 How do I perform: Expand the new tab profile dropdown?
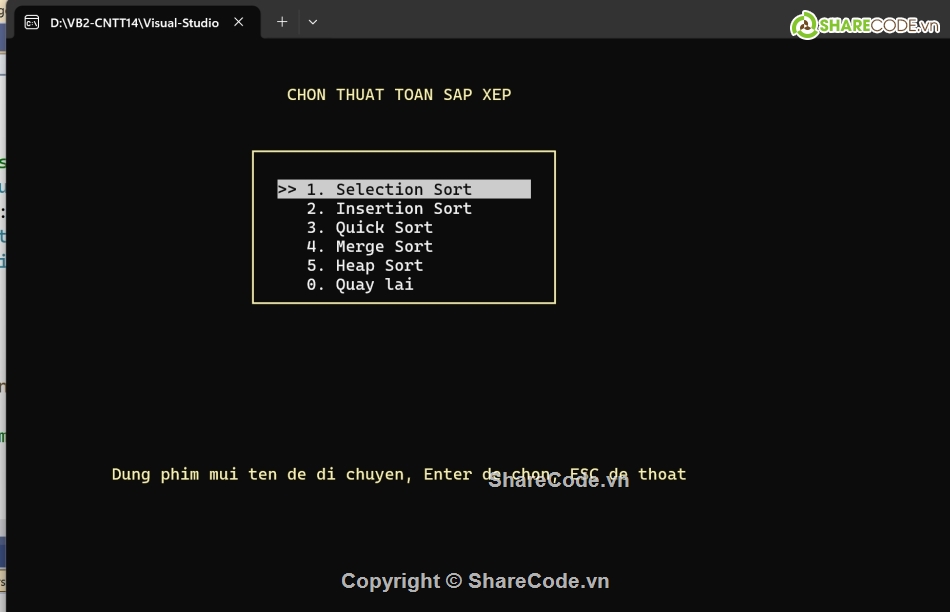[313, 22]
